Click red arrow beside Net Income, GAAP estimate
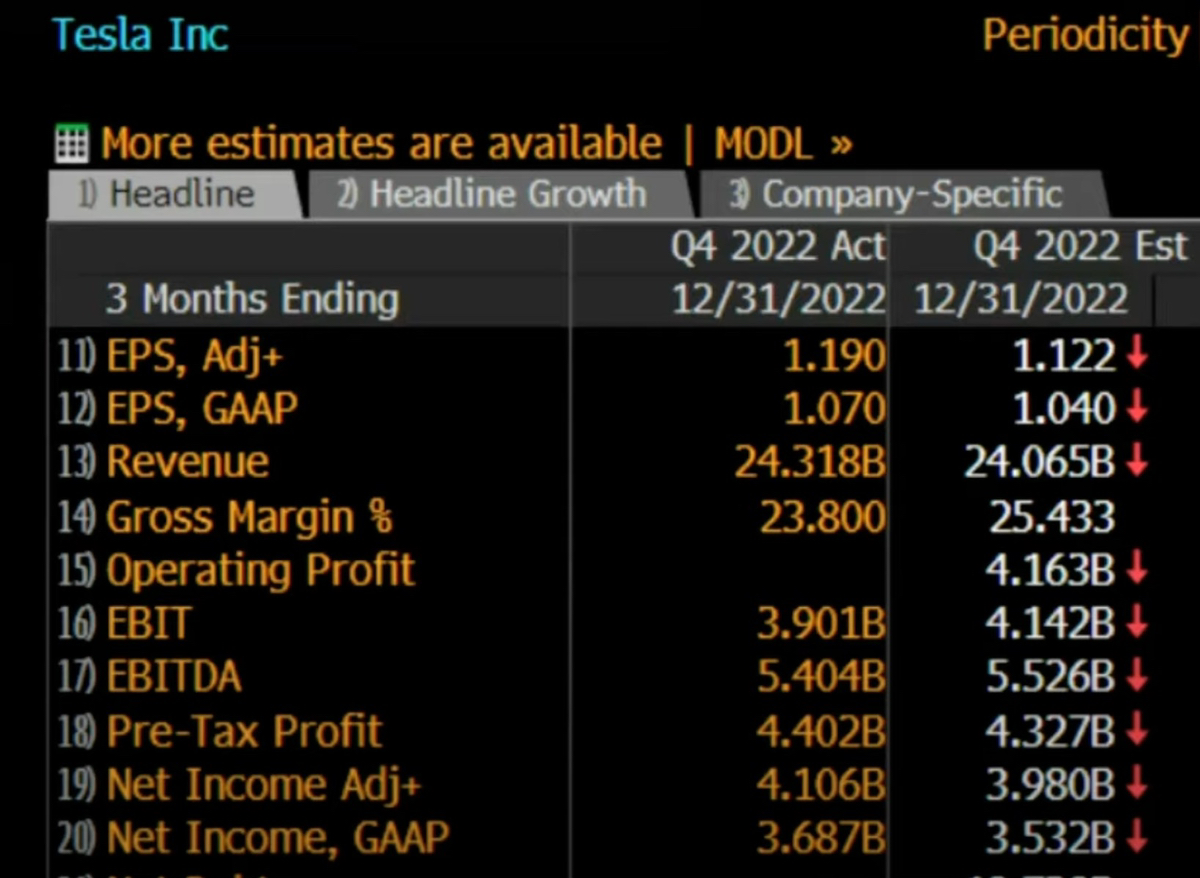1200x878 pixels. [1136, 838]
